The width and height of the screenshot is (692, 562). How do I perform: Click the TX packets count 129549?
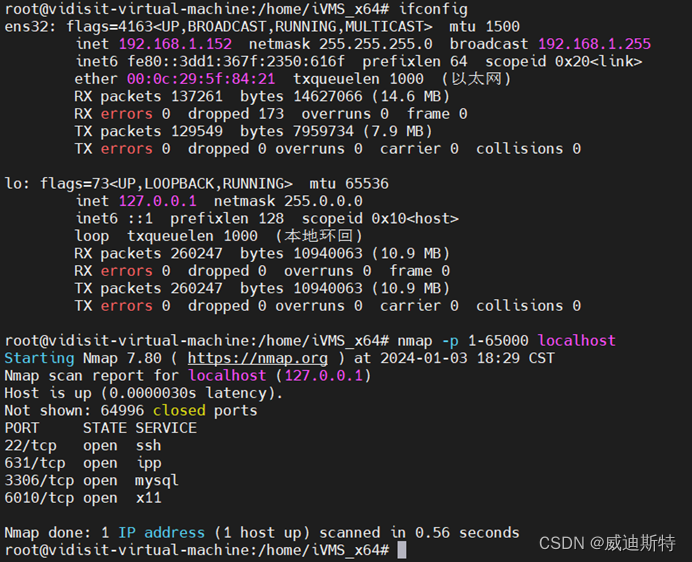(197, 131)
